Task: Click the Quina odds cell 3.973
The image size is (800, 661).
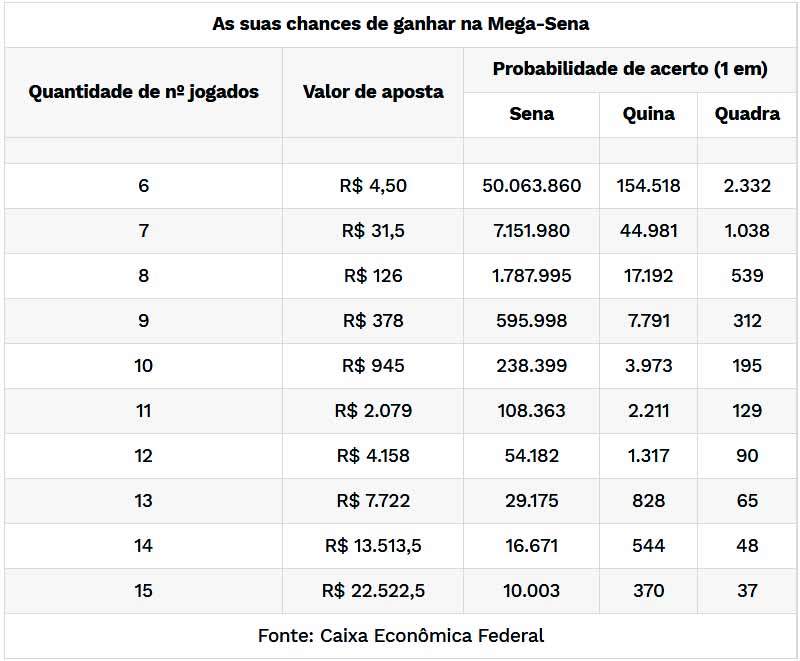Action: point(648,366)
